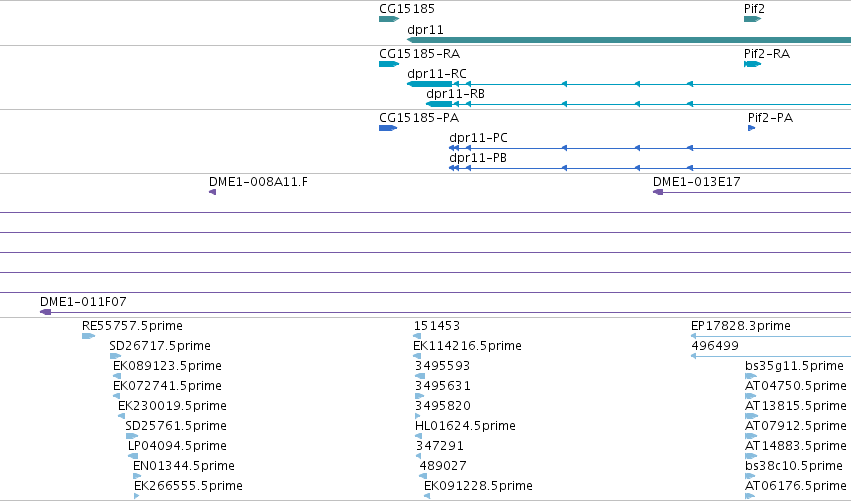This screenshot has height=501, width=851.
Task: Select the dpr11-RC transcript exon block
Action: [429, 84]
